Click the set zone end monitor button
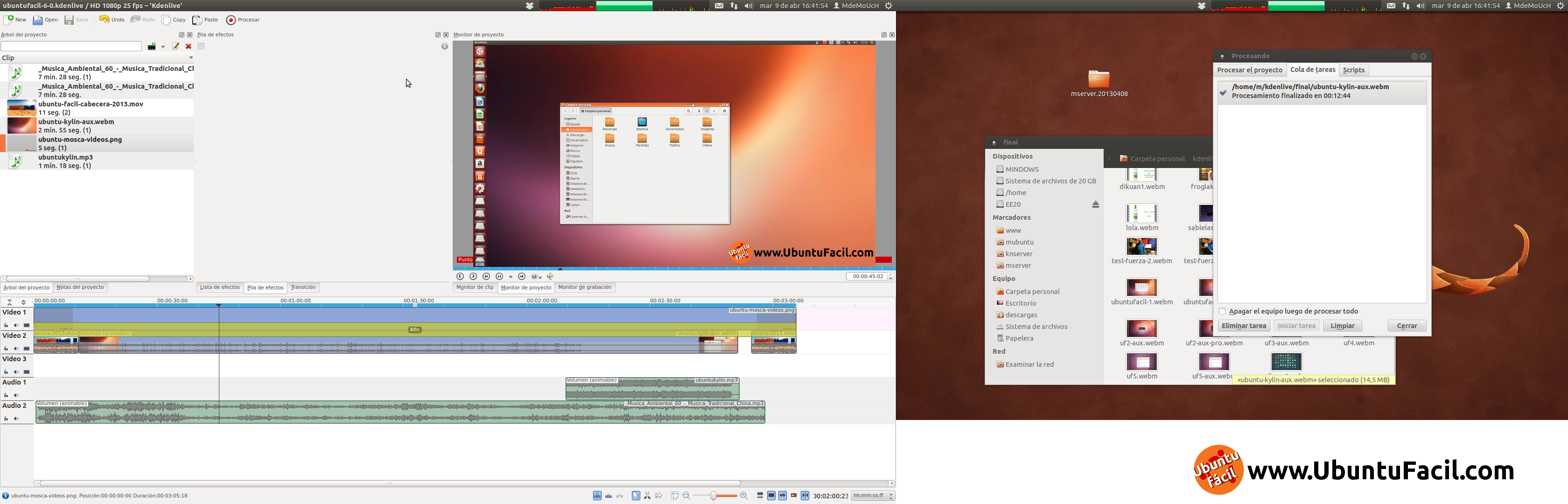The width and height of the screenshot is (1568, 504). (473, 276)
